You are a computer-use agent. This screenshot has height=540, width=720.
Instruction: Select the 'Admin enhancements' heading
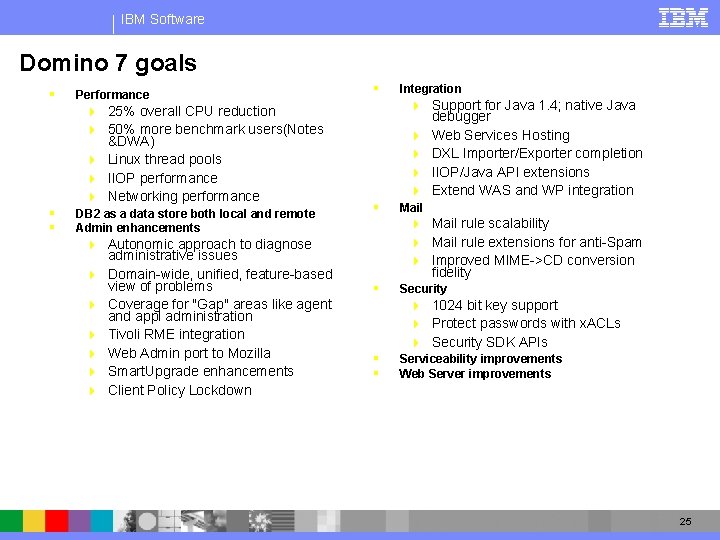(x=138, y=228)
